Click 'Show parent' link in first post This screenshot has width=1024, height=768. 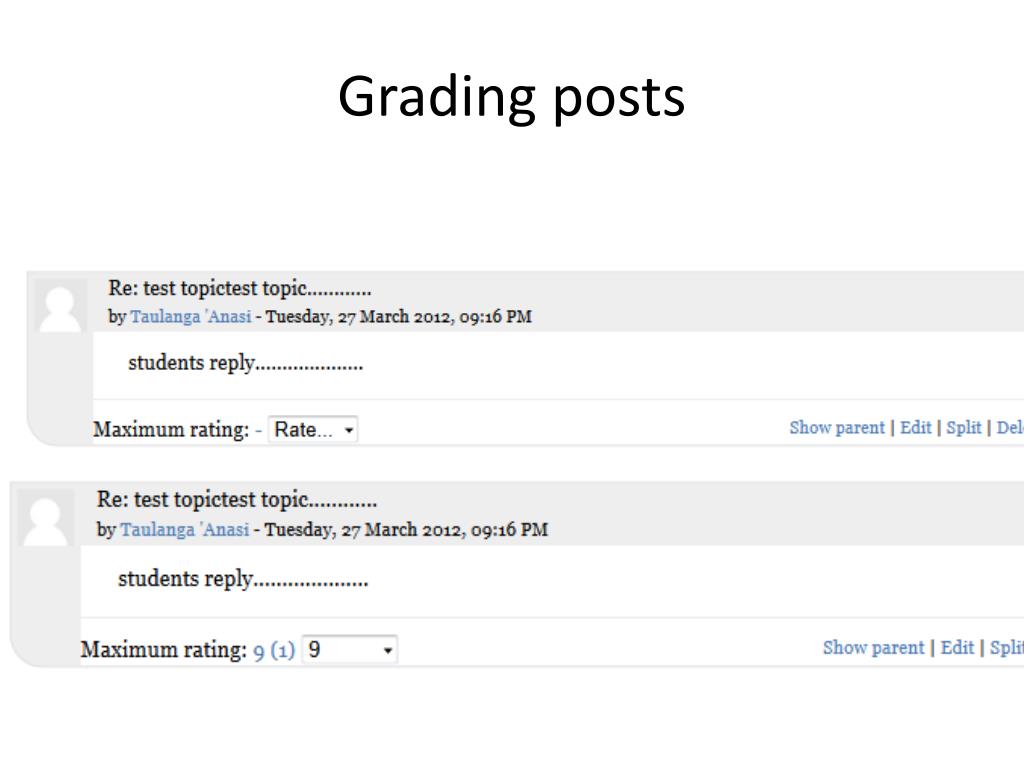(x=837, y=428)
